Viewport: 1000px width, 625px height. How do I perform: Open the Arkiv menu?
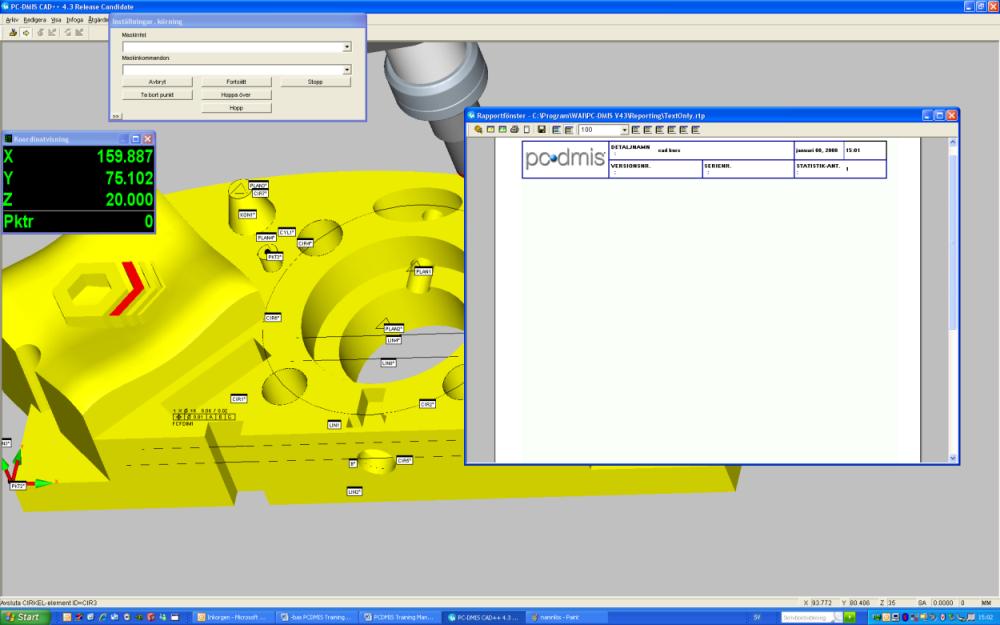[x=12, y=20]
